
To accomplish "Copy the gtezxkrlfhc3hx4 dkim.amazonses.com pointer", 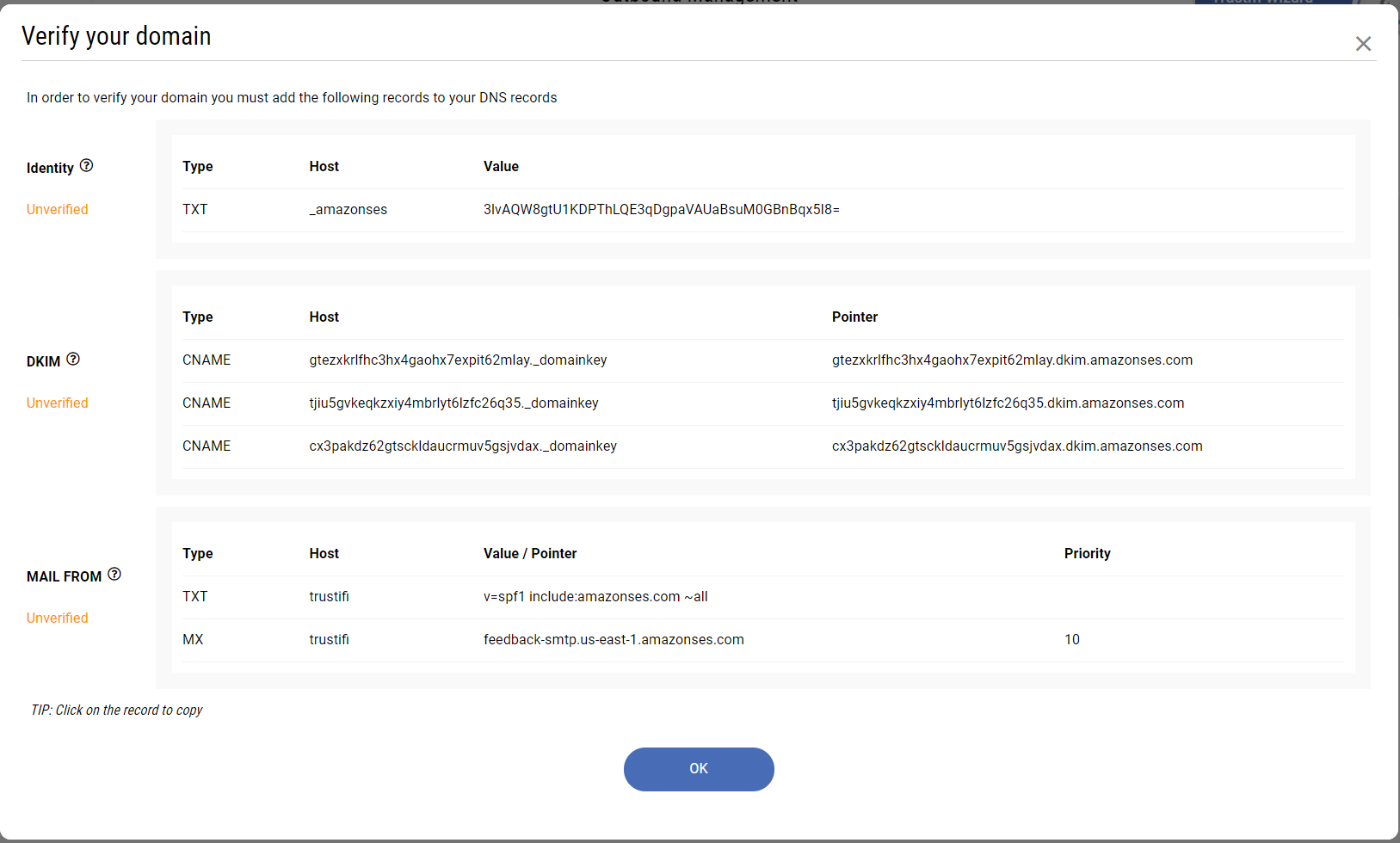I will 1012,360.
